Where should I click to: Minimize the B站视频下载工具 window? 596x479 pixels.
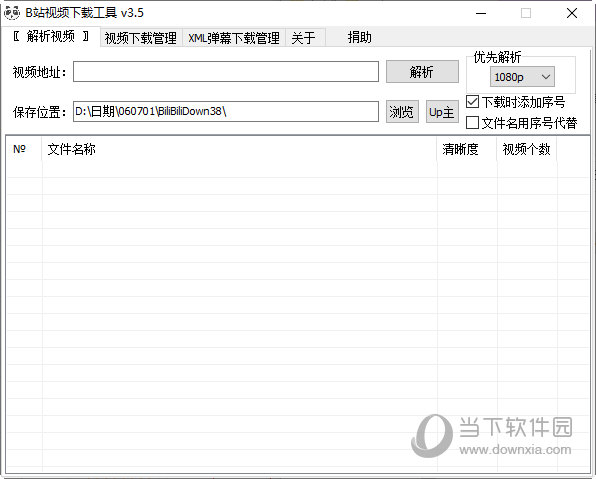click(481, 13)
